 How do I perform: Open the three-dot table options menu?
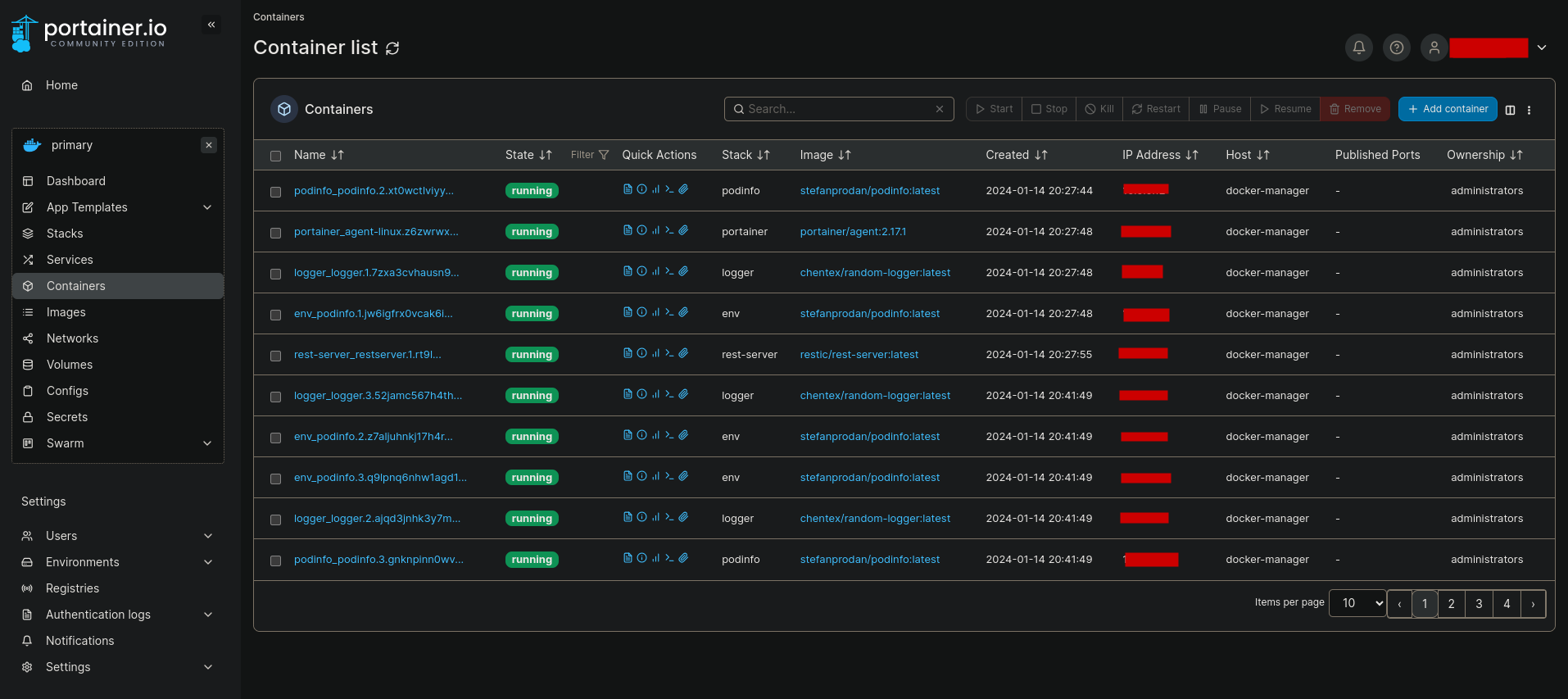(x=1529, y=110)
